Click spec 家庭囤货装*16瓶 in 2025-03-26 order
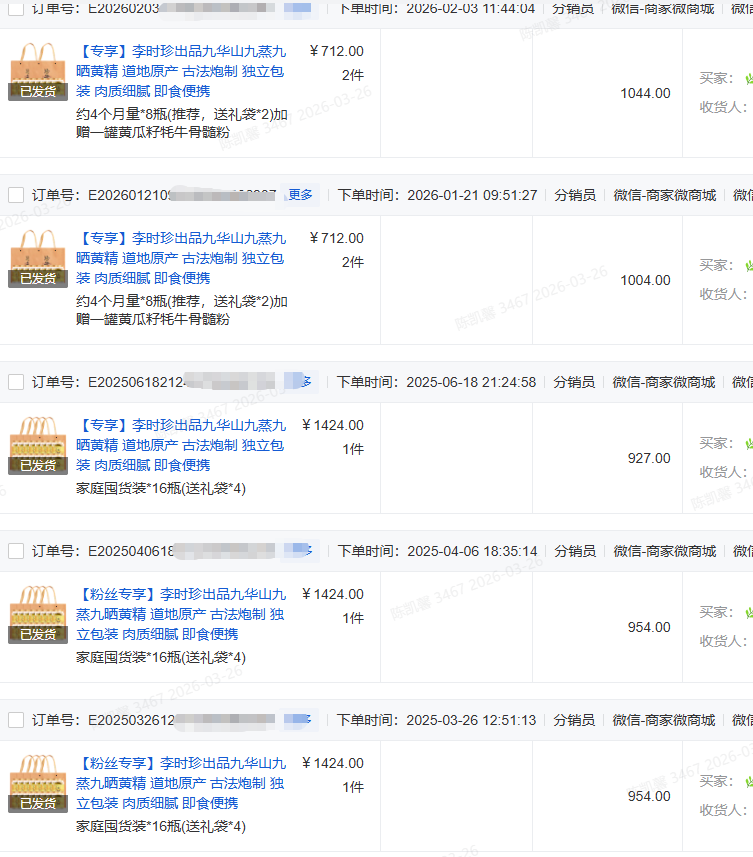The width and height of the screenshot is (753, 857). pos(161,826)
